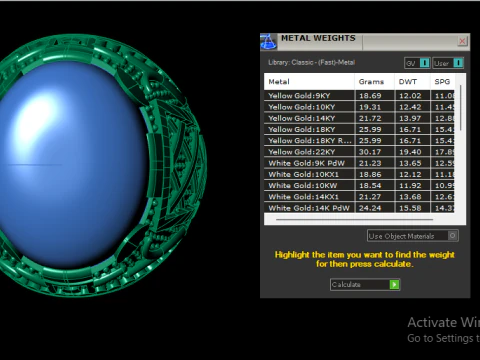Select the Yellow Gold:14KY row
The width and height of the screenshot is (480, 360).
[x=359, y=118]
